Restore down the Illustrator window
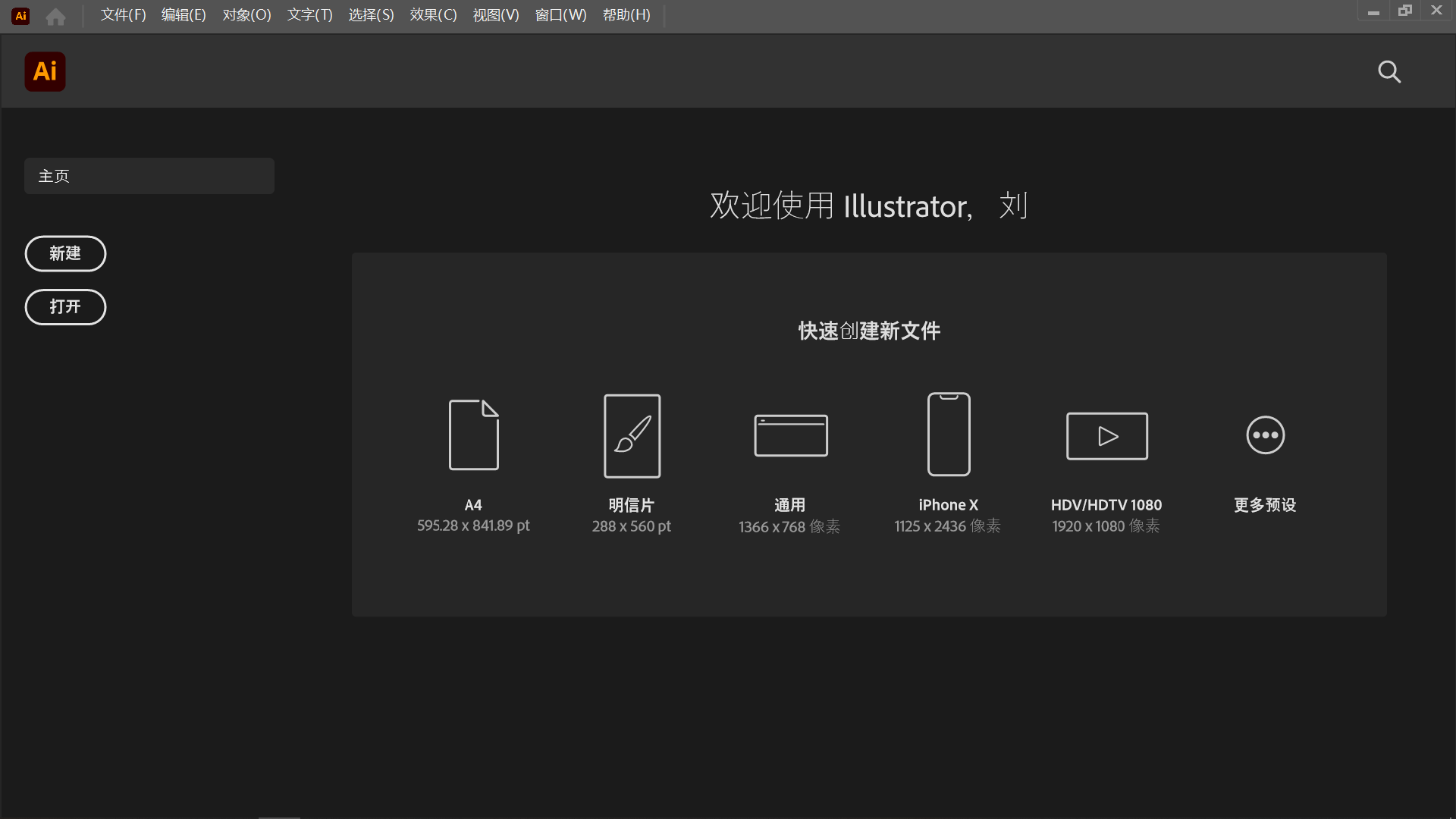The height and width of the screenshot is (819, 1456). pyautogui.click(x=1405, y=11)
